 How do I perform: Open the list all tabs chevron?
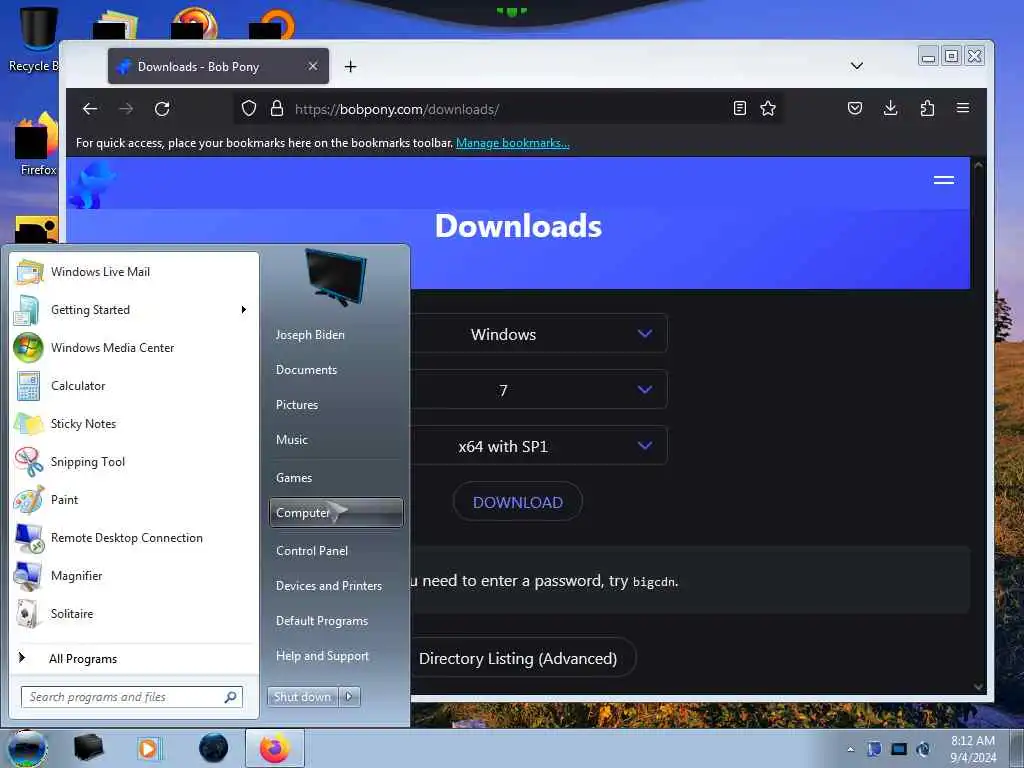coord(857,66)
